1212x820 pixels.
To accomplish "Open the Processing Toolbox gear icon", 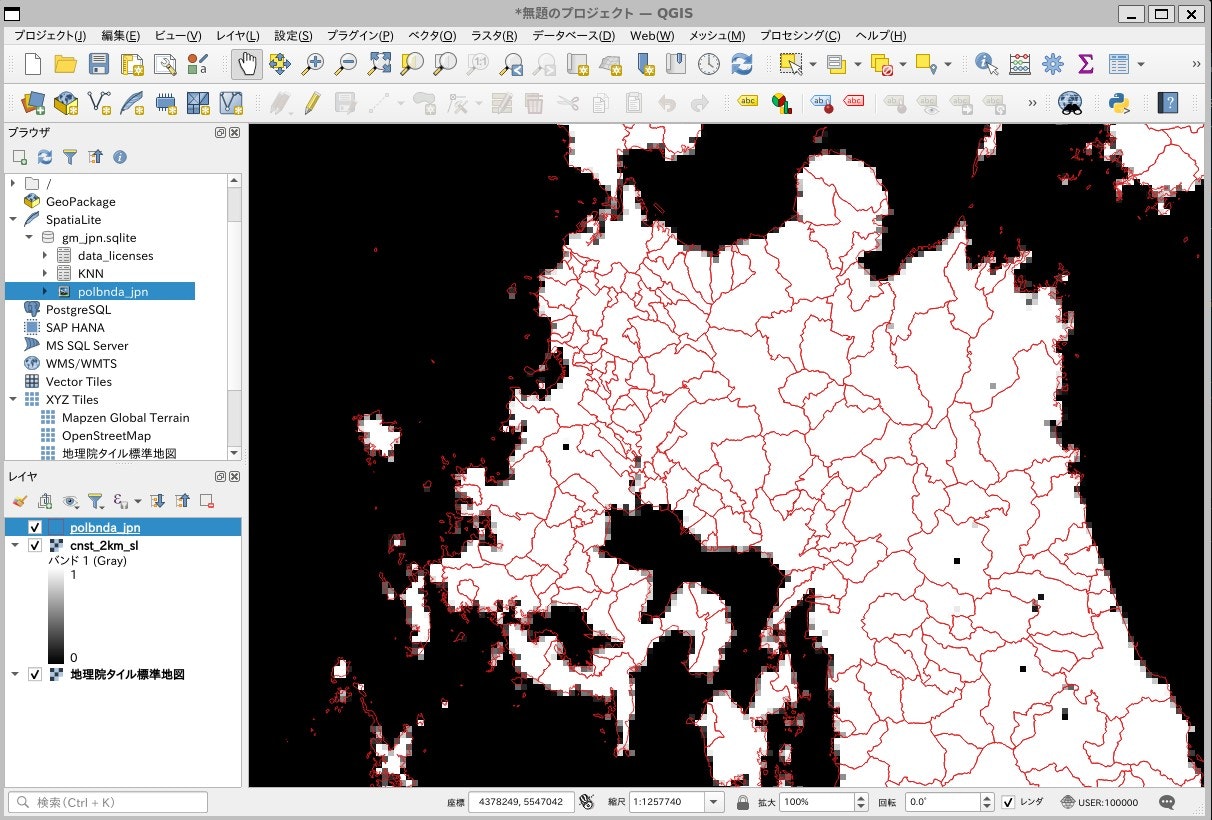I will tap(1053, 63).
